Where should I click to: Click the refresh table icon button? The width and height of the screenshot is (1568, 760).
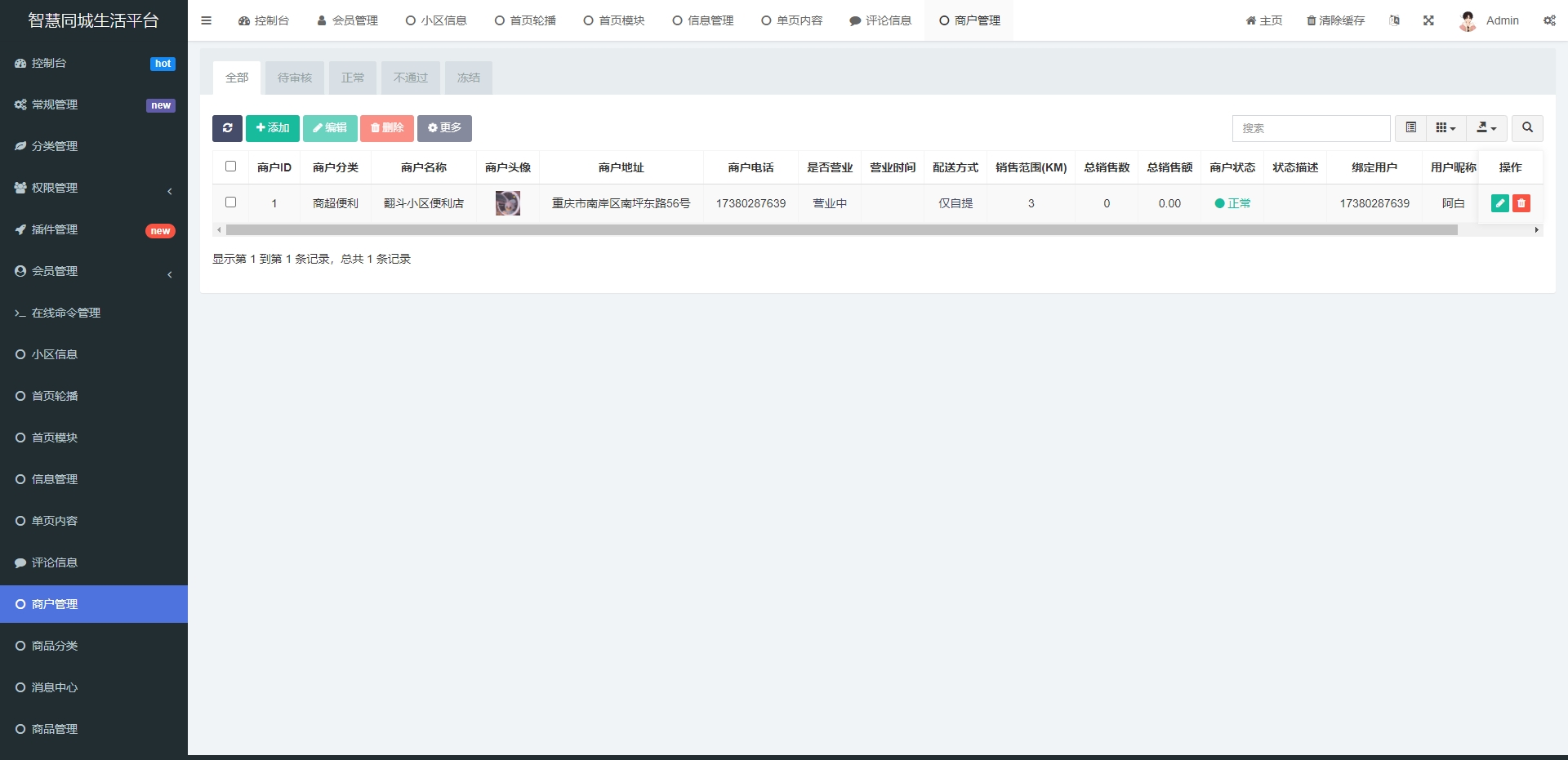pos(227,128)
